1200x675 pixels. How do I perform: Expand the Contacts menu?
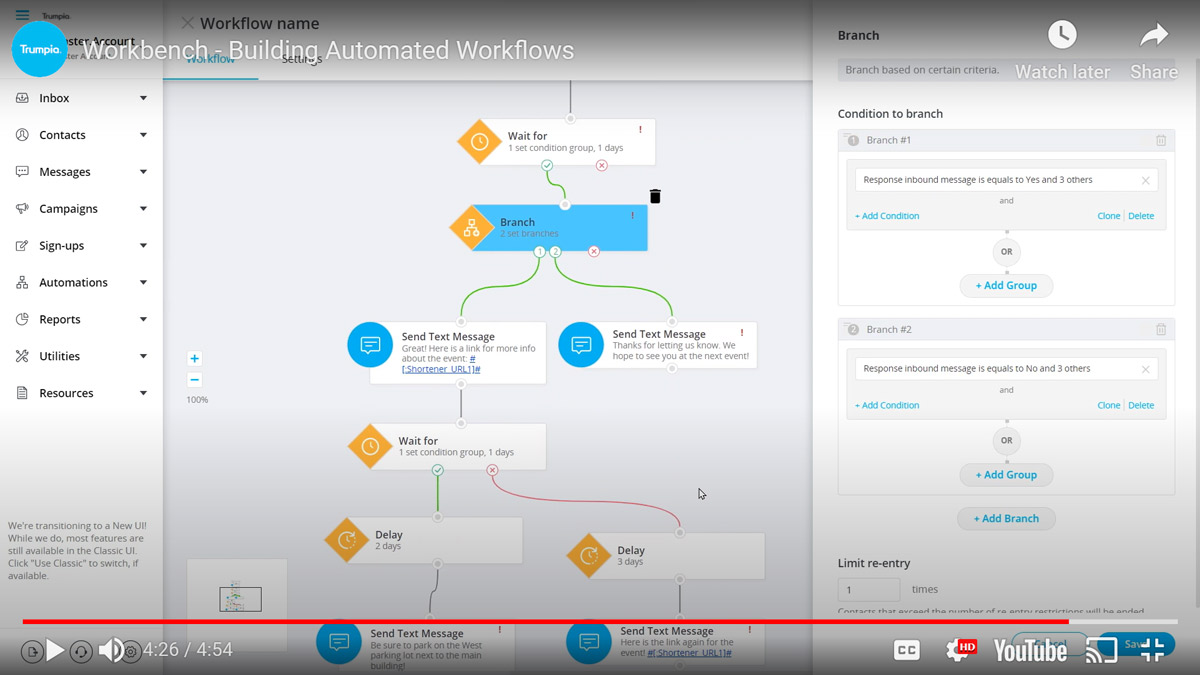click(x=143, y=135)
